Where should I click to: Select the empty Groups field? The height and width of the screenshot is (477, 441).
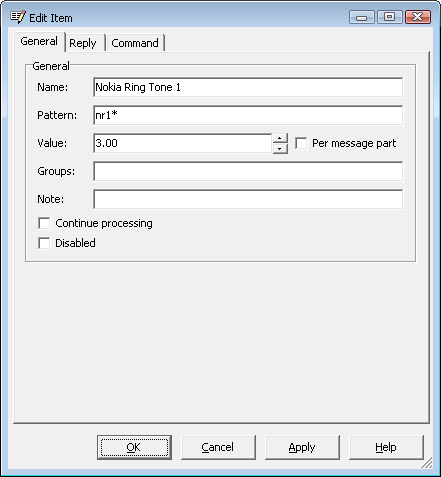[x=248, y=171]
